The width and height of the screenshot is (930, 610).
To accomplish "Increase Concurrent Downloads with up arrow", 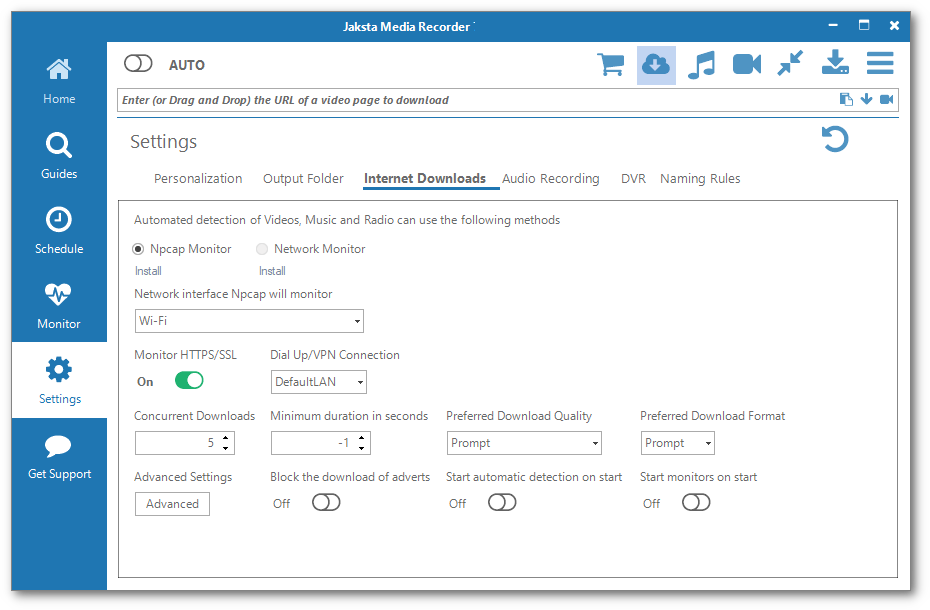I will tap(225, 438).
